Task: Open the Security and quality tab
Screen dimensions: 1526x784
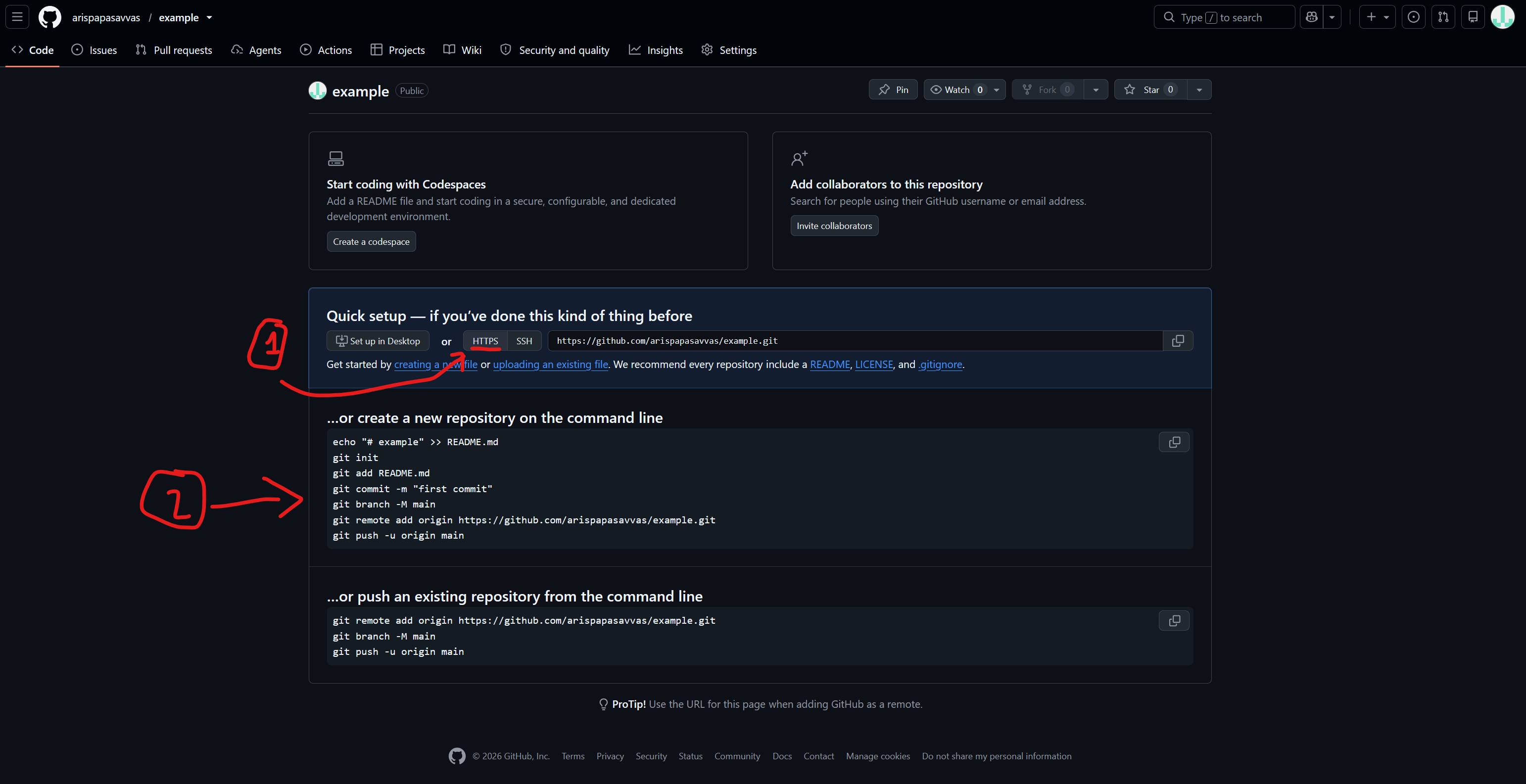Action: tap(555, 50)
